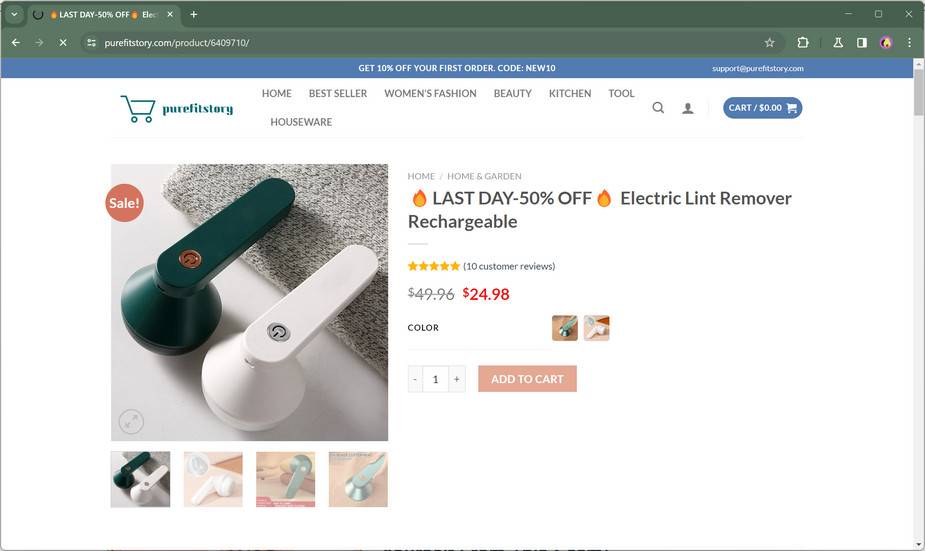Open the user account icon

click(688, 108)
